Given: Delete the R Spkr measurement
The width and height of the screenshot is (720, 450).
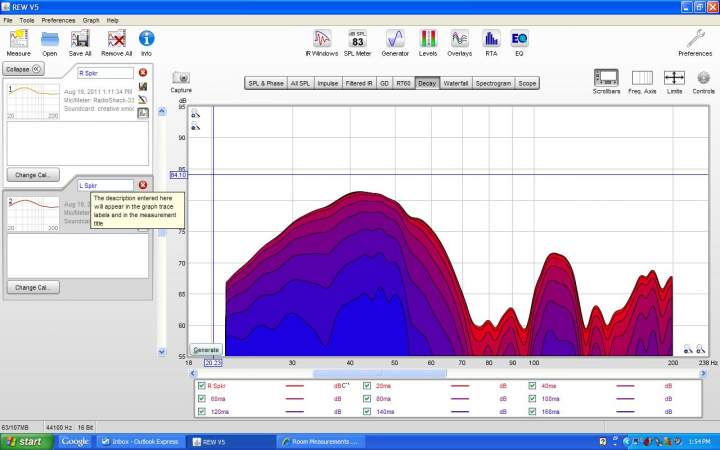Looking at the screenshot, I should (x=143, y=73).
